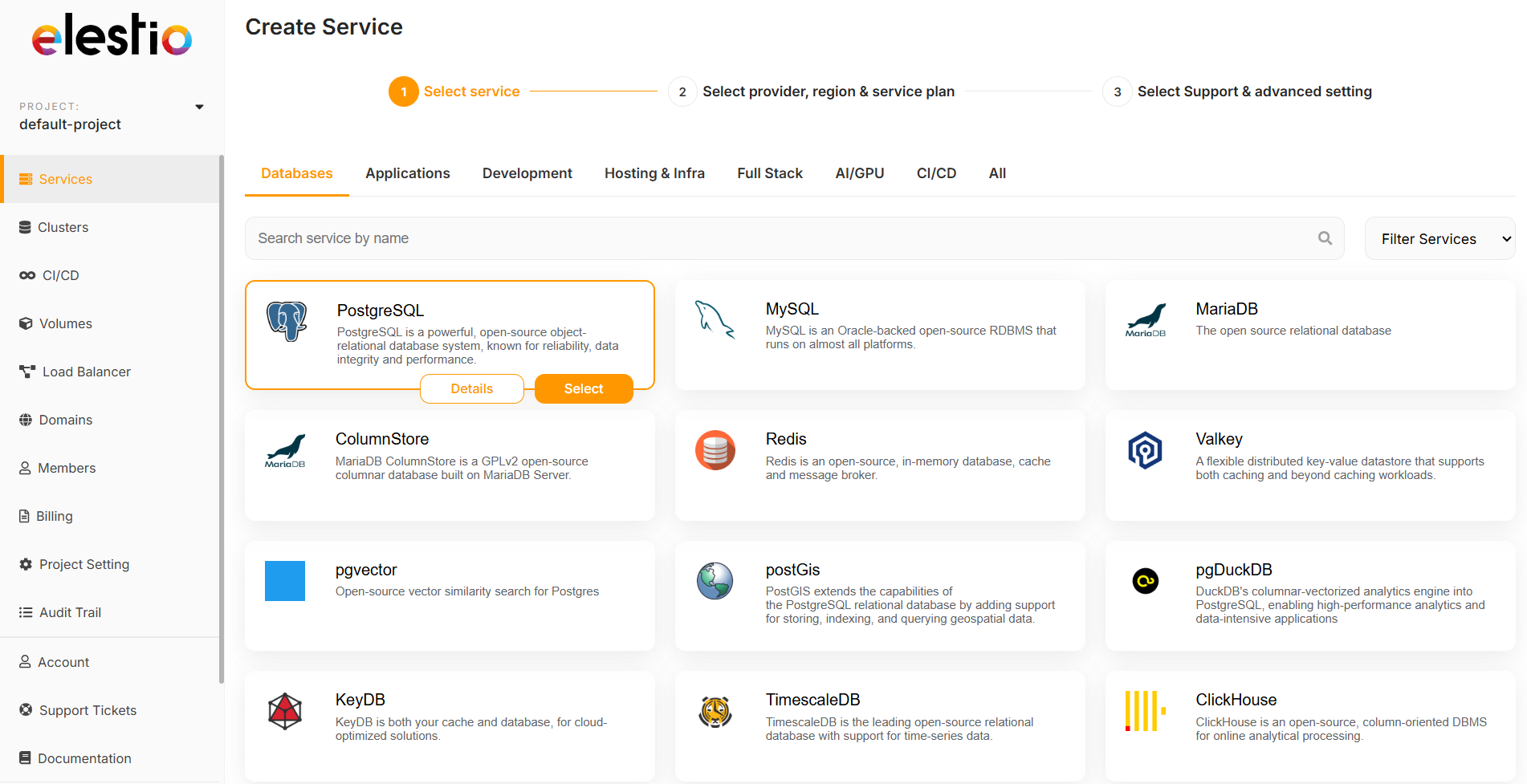Click the pgDuckDB logo icon
Viewport: 1527px width, 784px height.
(x=1146, y=580)
